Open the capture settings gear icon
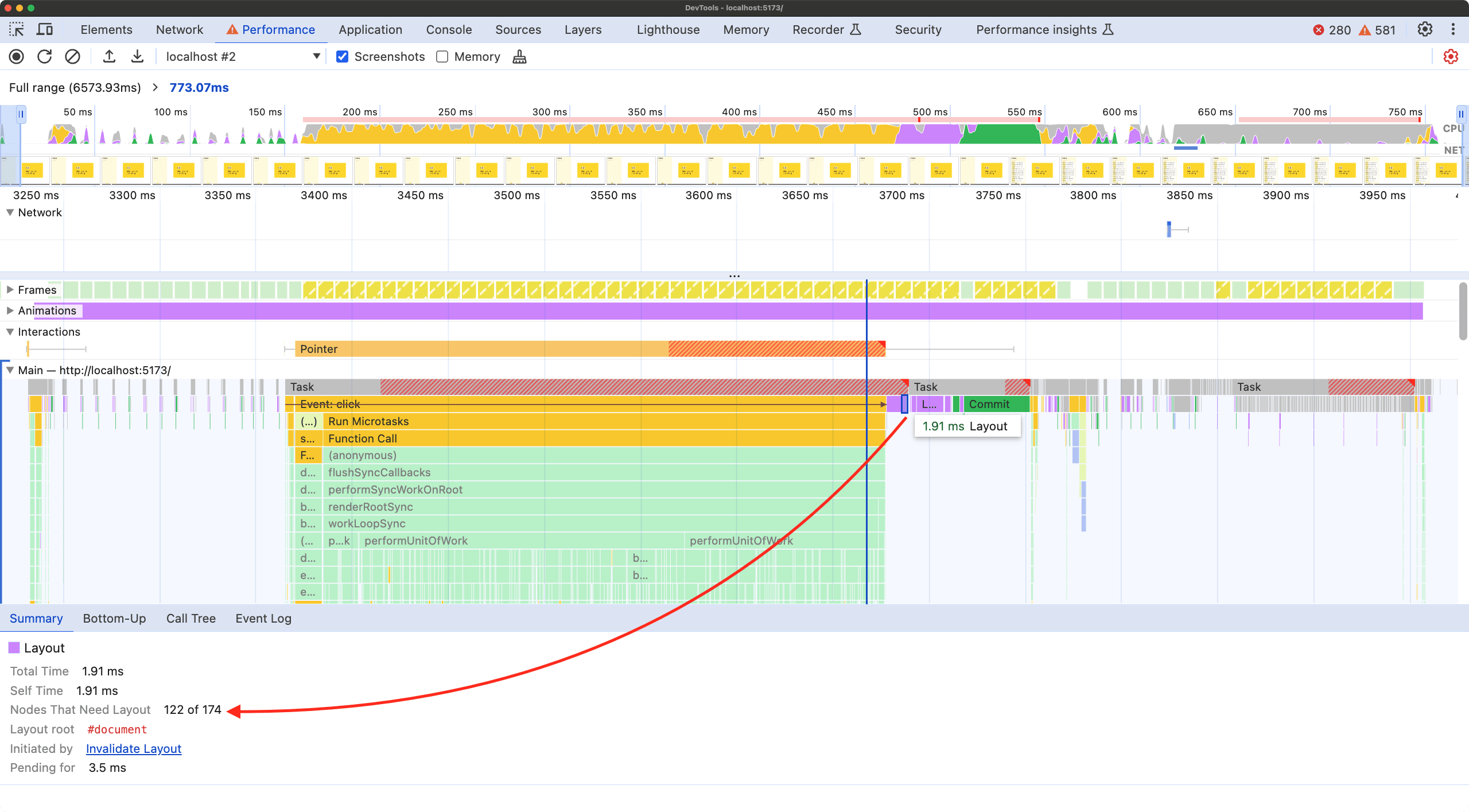 (x=1450, y=56)
